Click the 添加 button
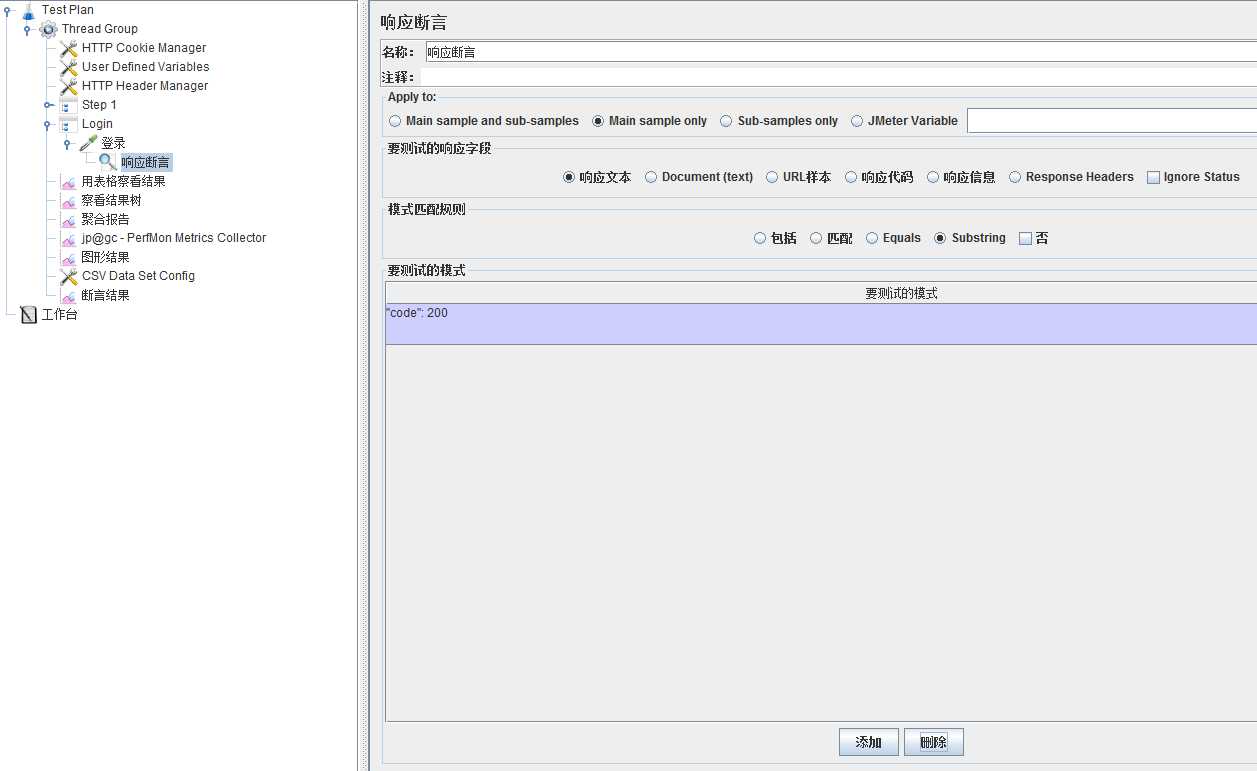 pos(868,742)
